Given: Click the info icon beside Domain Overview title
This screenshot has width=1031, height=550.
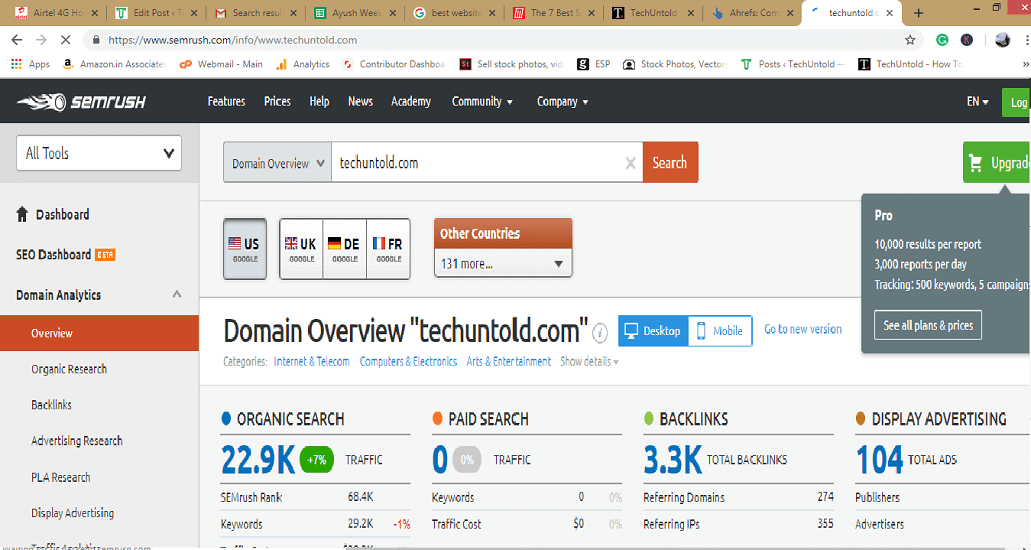Looking at the screenshot, I should (x=600, y=333).
